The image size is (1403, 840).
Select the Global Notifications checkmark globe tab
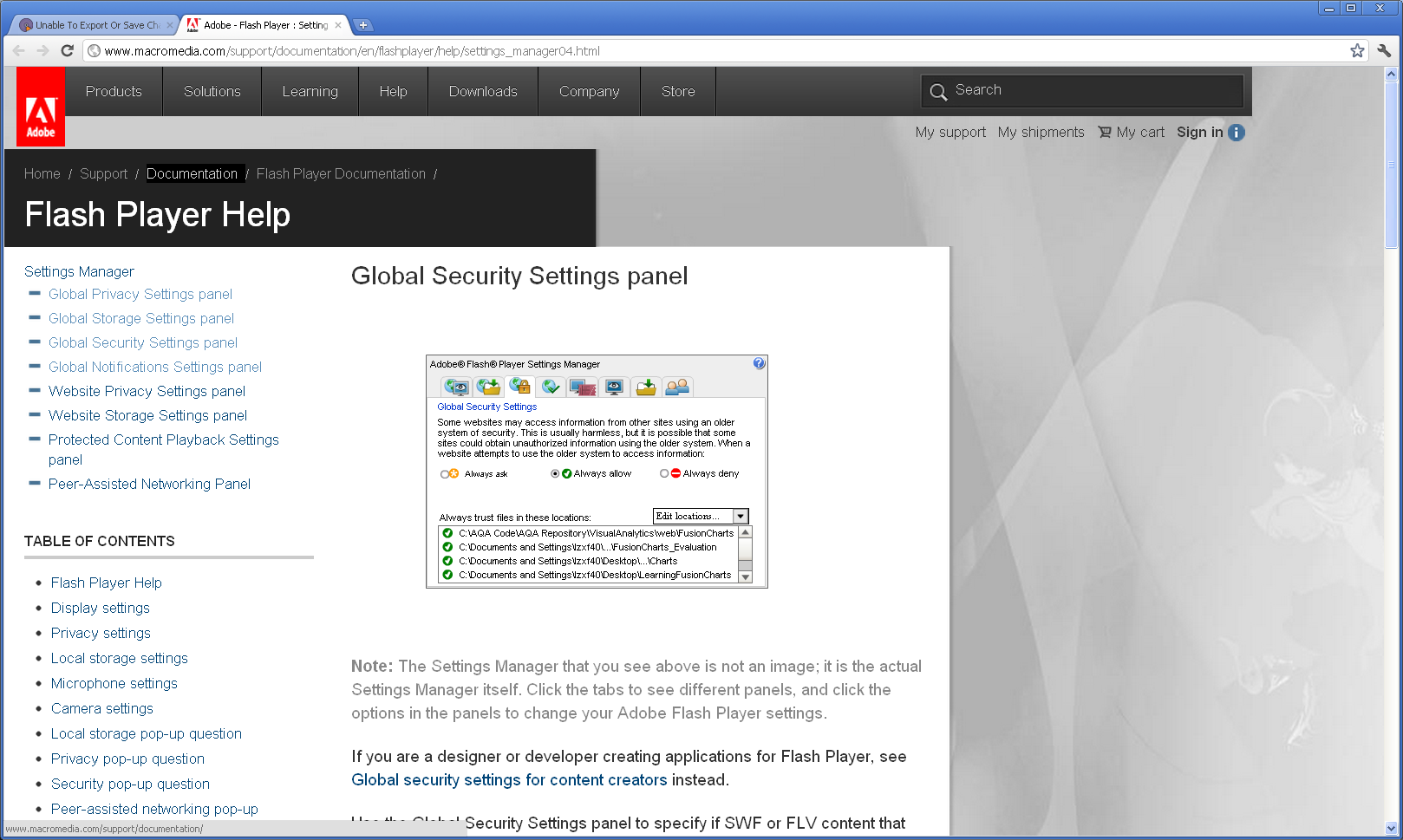pyautogui.click(x=551, y=387)
